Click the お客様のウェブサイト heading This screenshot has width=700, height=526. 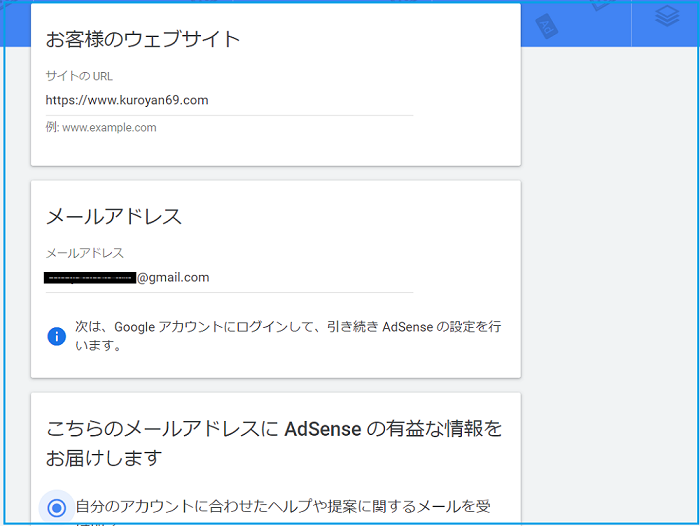143,39
